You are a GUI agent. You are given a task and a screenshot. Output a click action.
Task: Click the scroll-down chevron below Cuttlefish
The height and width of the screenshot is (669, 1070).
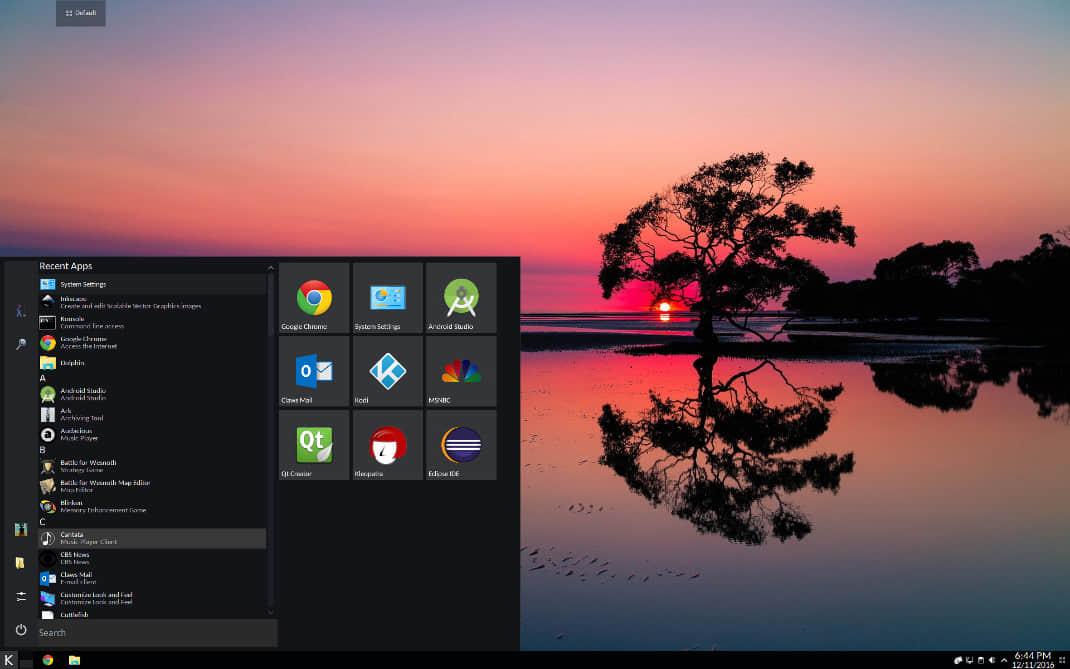click(270, 612)
